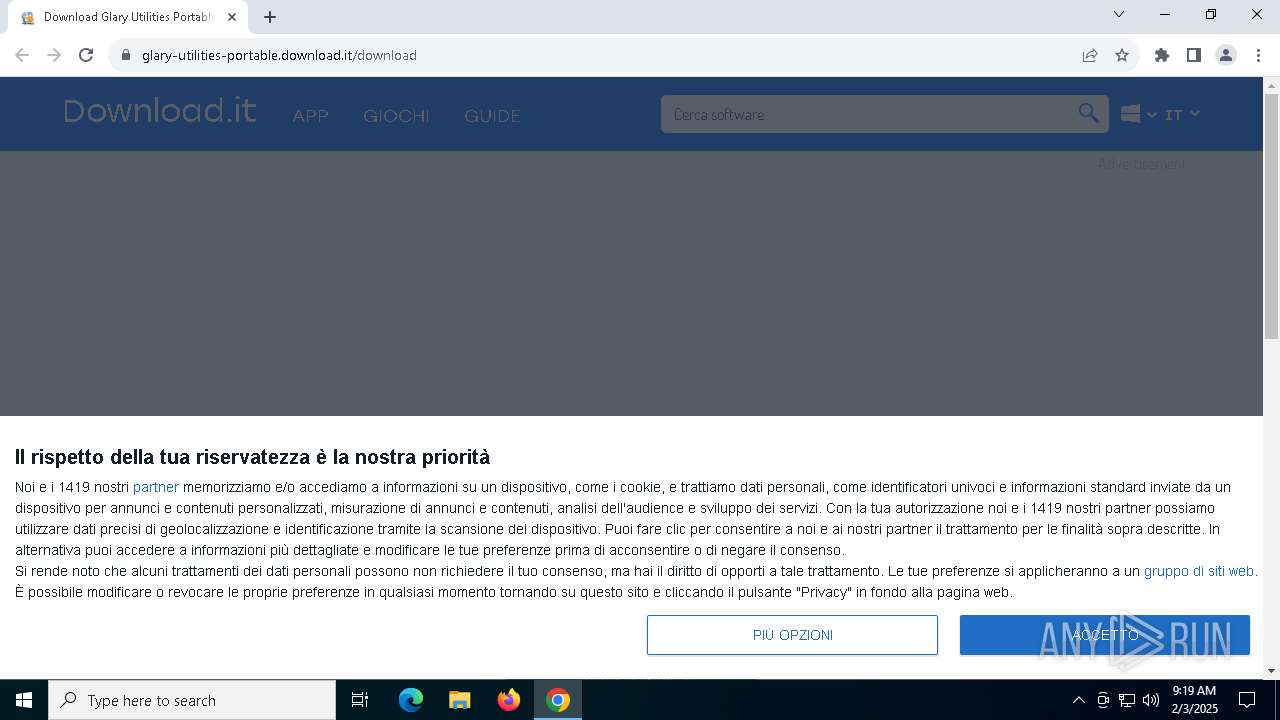Toggle the Chrome side panel icon
Screen dimensions: 1280x720
1193,55
